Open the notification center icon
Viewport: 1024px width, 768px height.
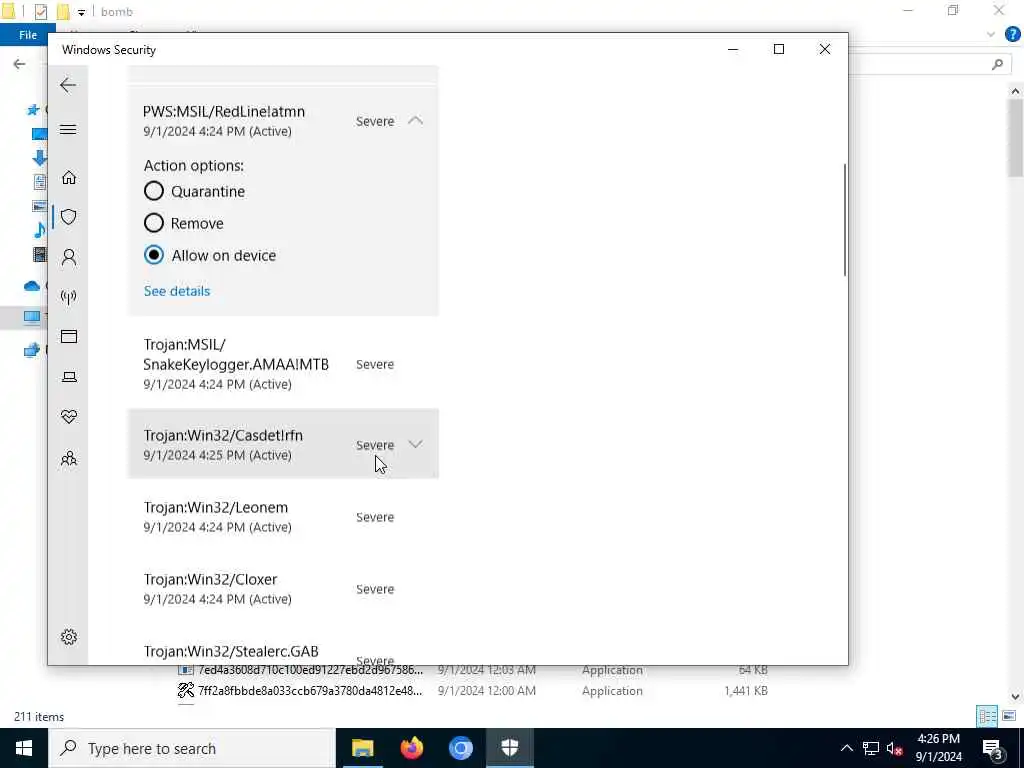[x=992, y=749]
